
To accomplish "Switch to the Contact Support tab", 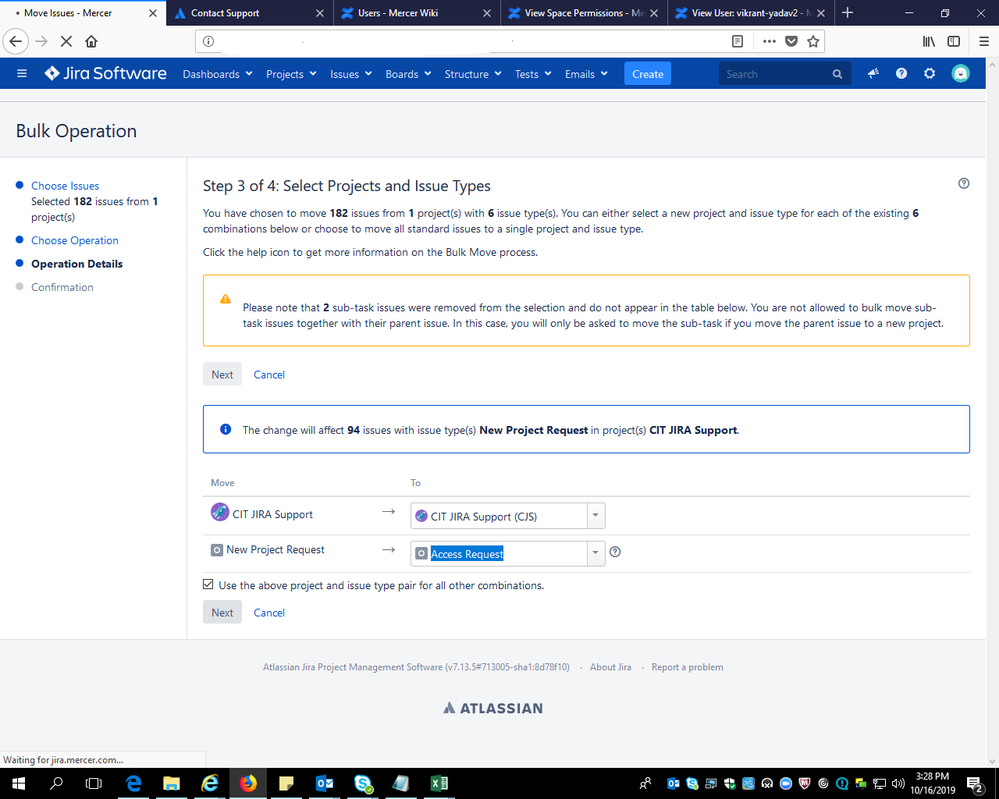I will point(250,13).
